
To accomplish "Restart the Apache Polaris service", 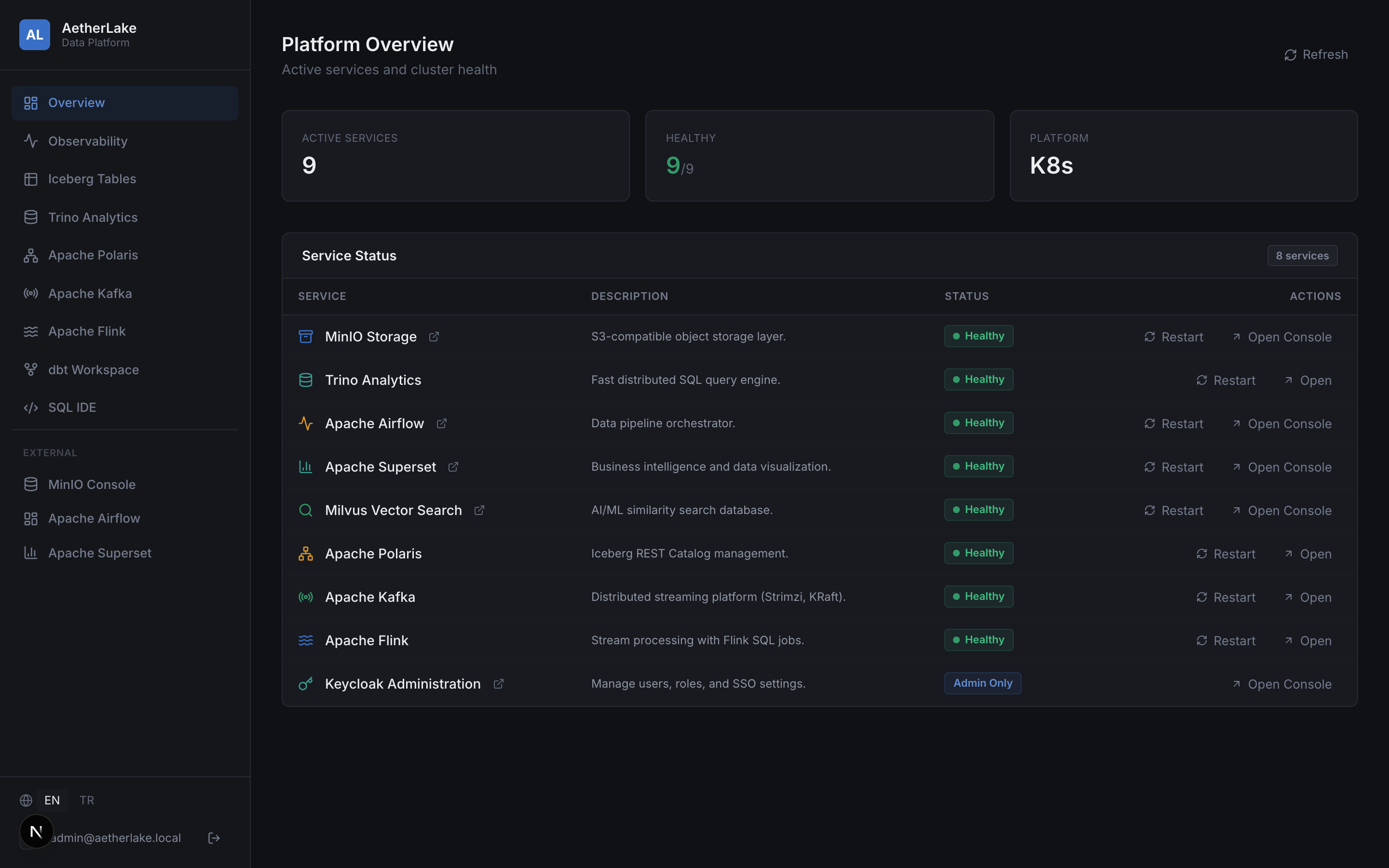I will (1226, 554).
